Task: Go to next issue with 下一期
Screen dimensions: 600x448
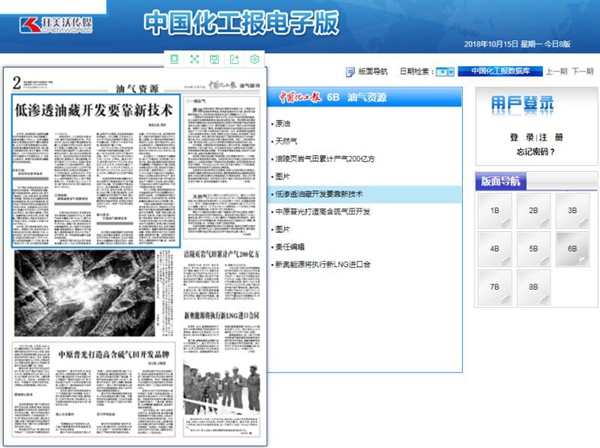Action: click(x=583, y=72)
